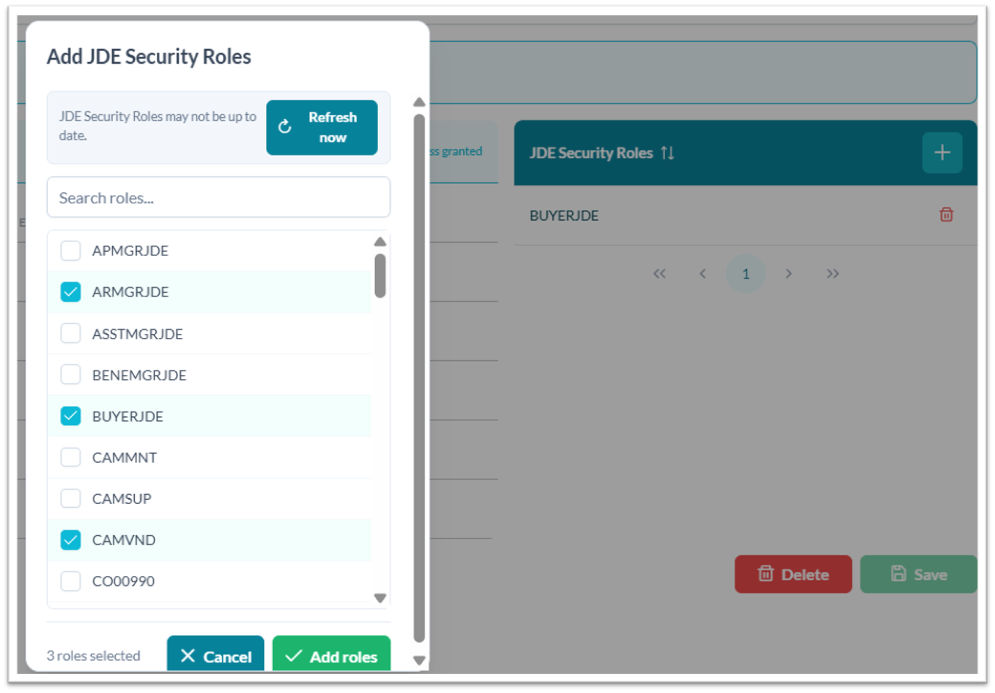Go to previous page in pagination
The height and width of the screenshot is (693, 995).
pos(702,274)
